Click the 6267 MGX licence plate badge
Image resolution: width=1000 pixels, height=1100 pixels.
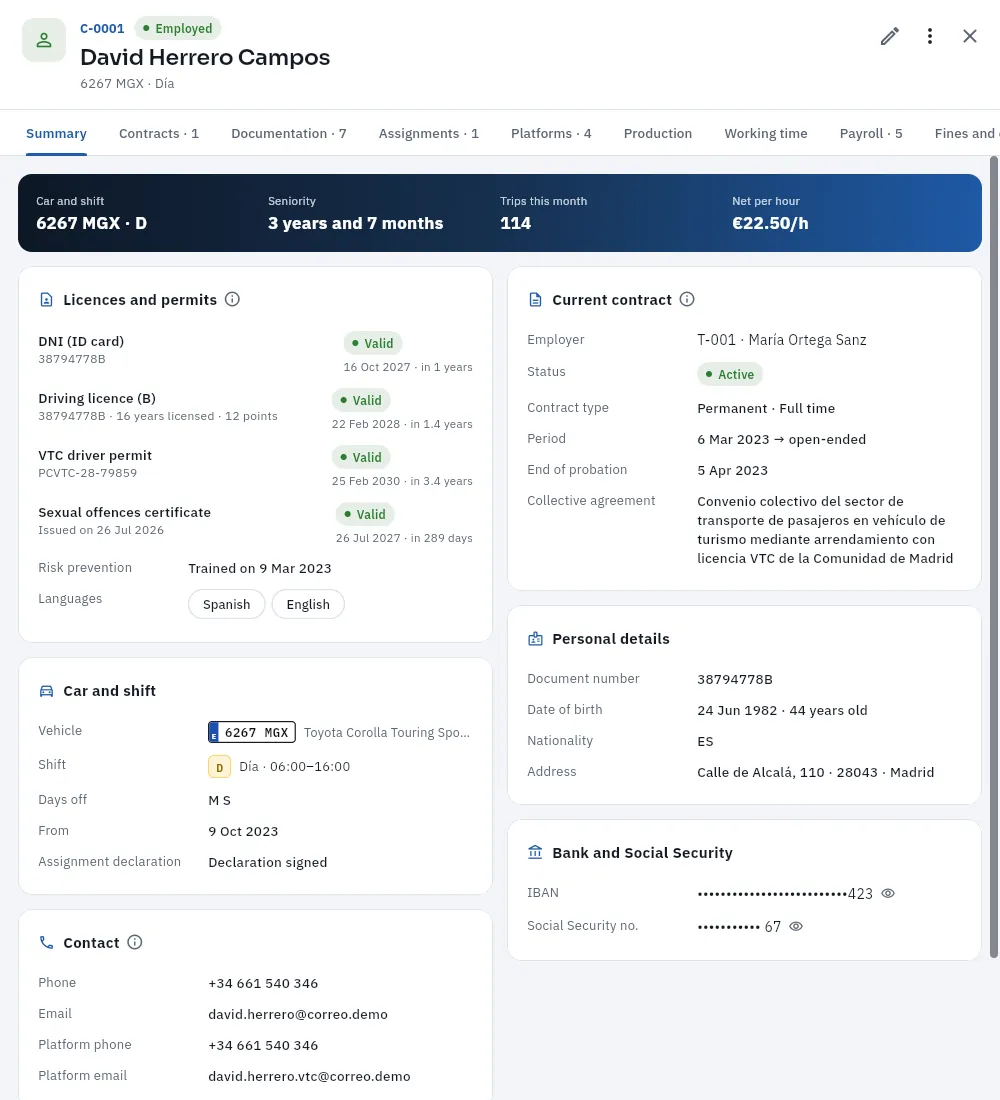click(252, 732)
